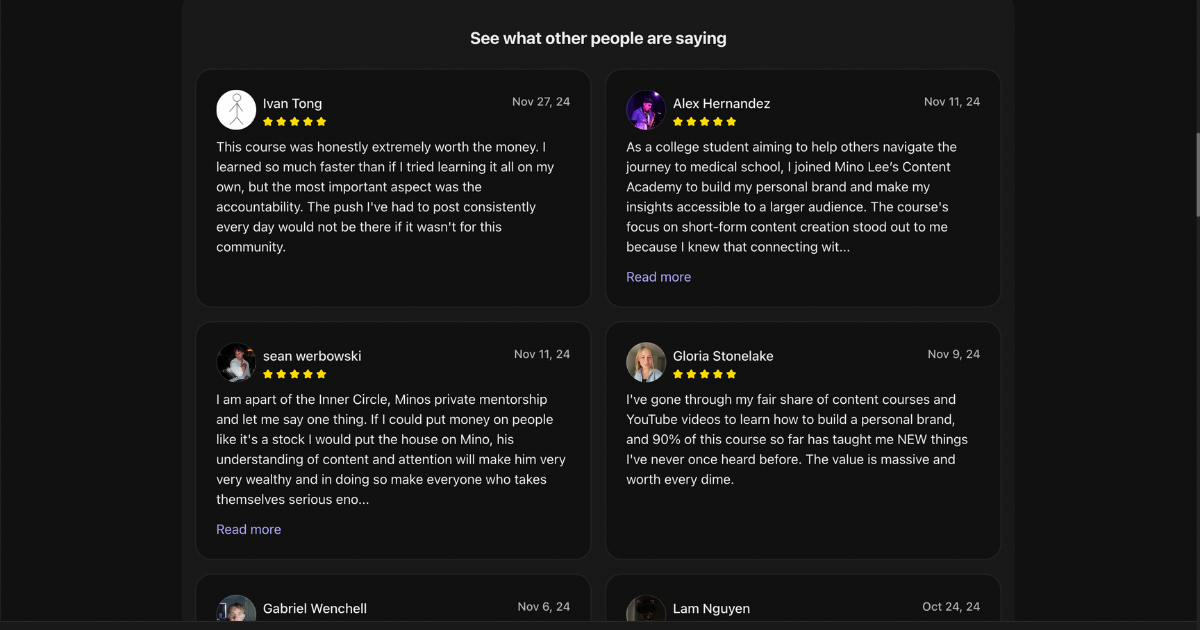This screenshot has height=630, width=1200.
Task: Select Gabriel Wenchell's testimonial card
Action: point(393,600)
